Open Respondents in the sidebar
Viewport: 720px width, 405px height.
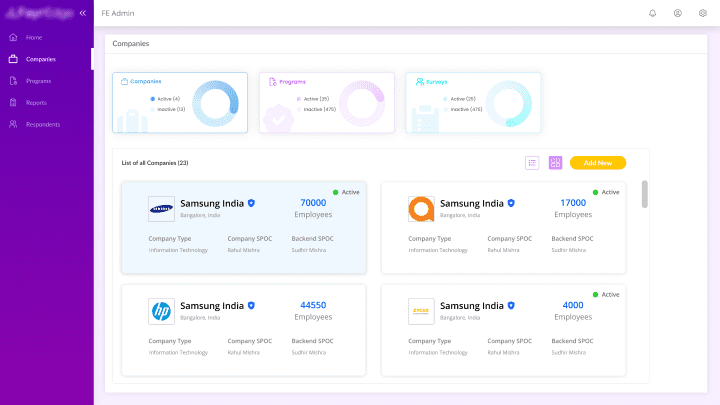coord(42,125)
